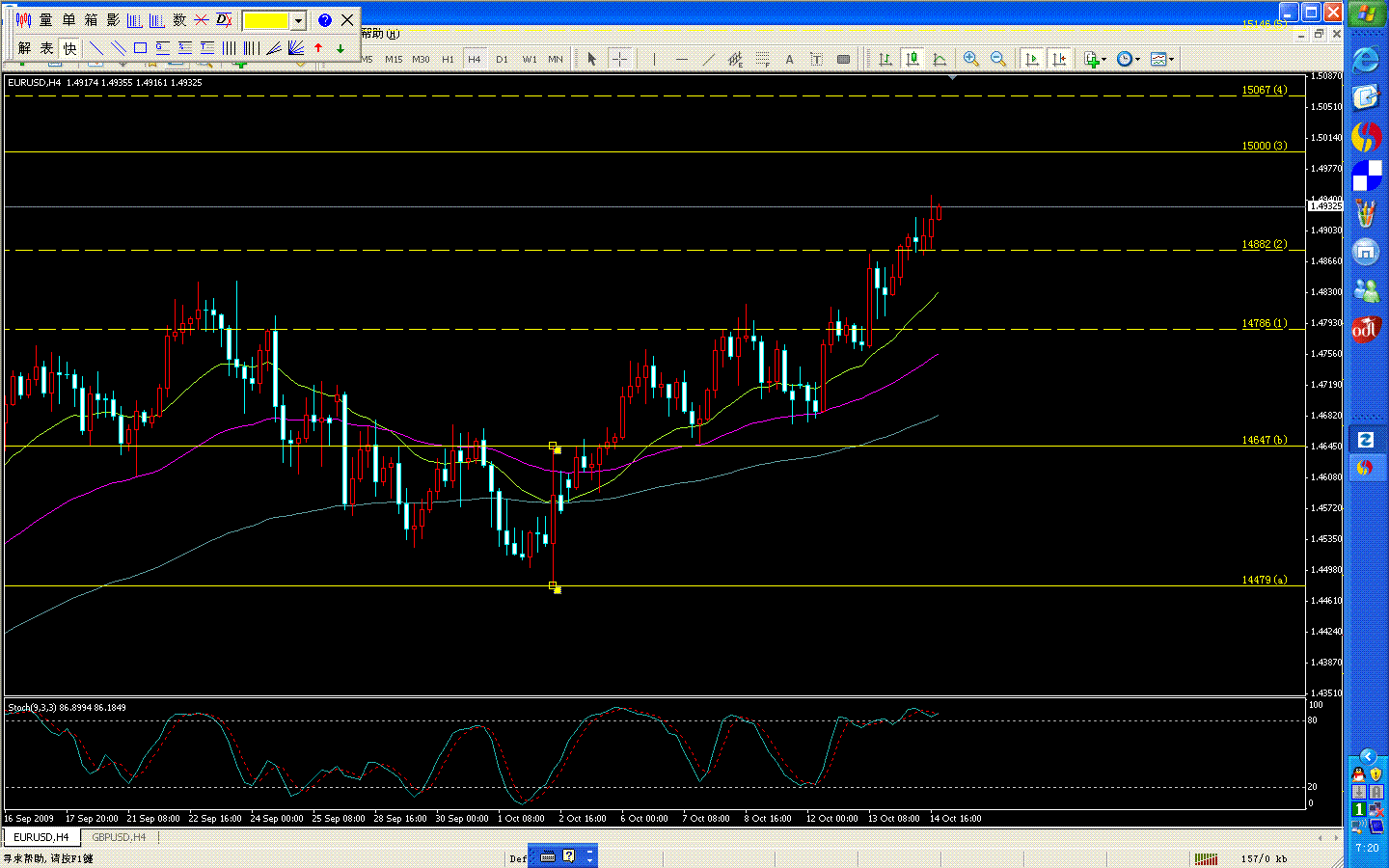
Task: Select the cursor arrow tool
Action: click(592, 60)
